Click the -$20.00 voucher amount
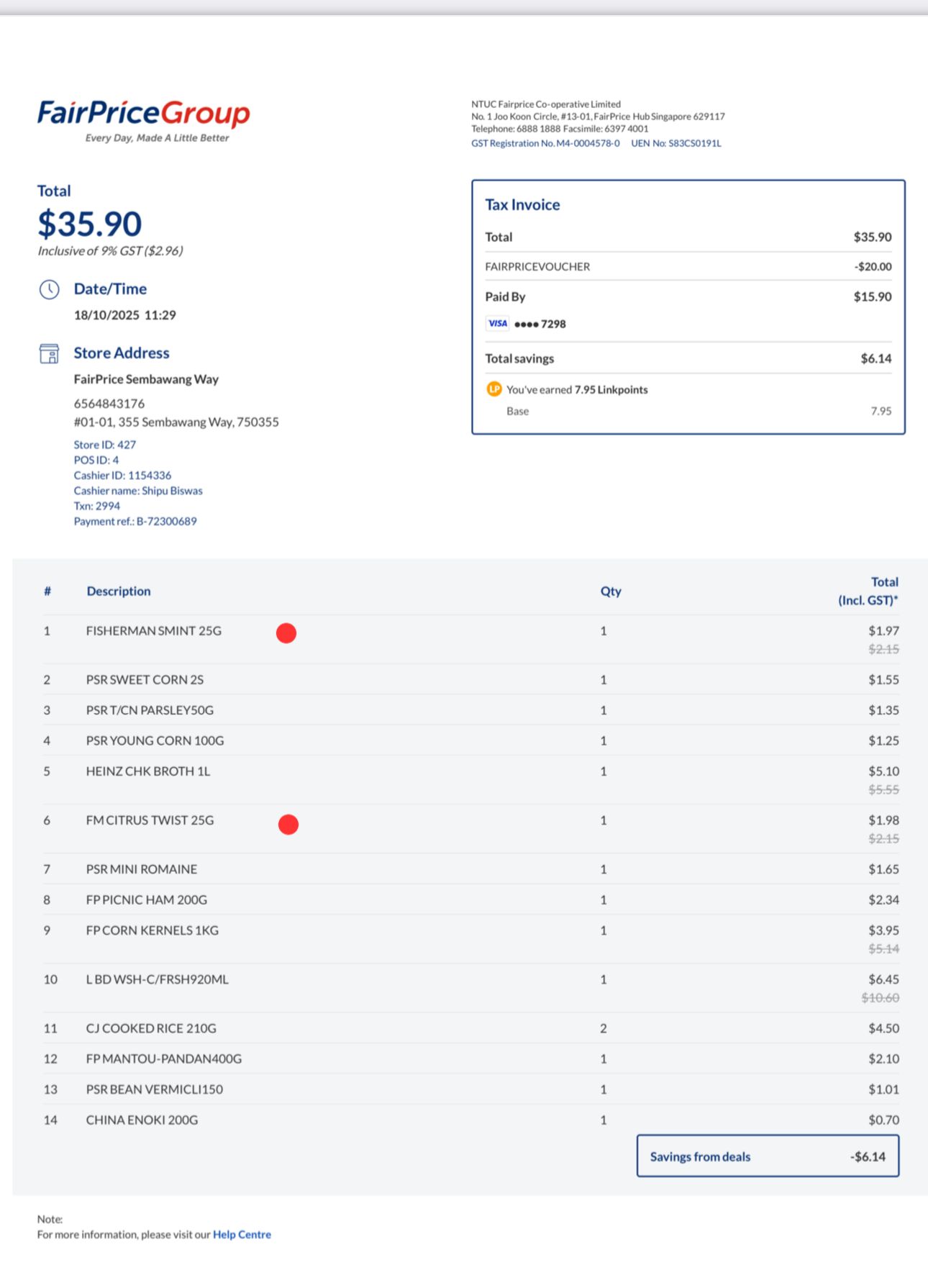This screenshot has height=1288, width=928. pyautogui.click(x=873, y=267)
